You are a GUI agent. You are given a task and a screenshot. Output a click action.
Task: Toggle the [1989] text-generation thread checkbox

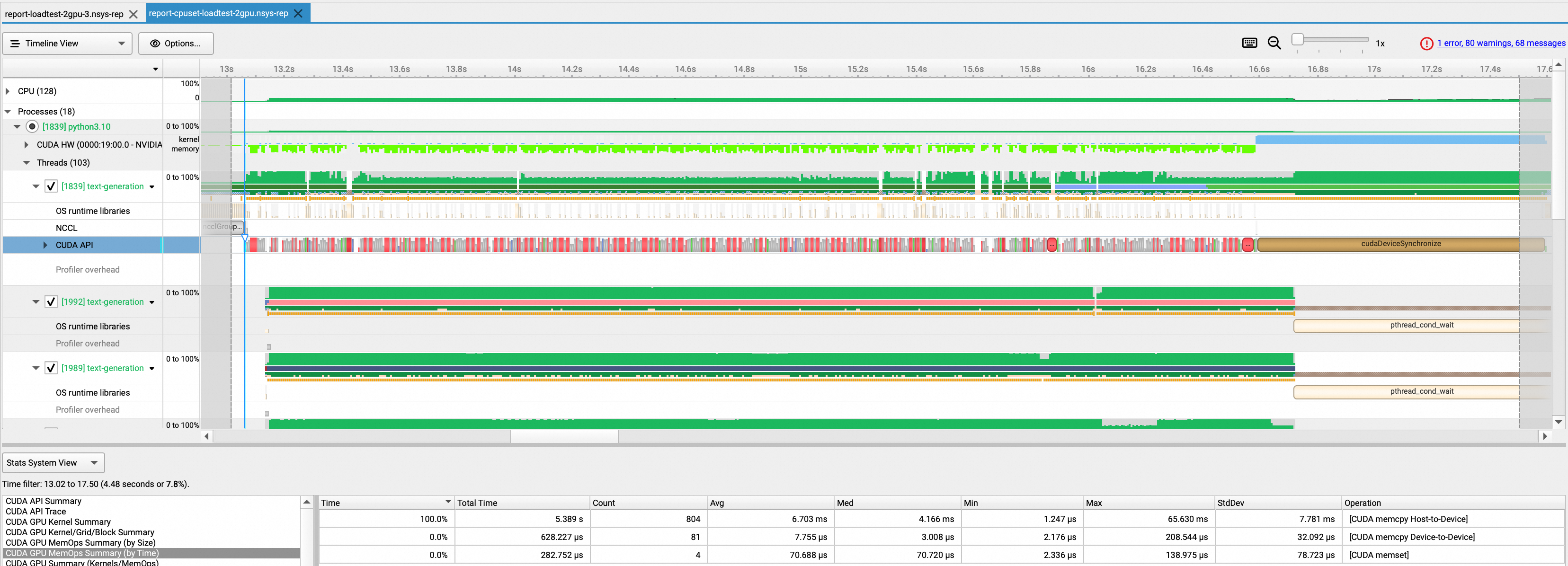(x=51, y=368)
